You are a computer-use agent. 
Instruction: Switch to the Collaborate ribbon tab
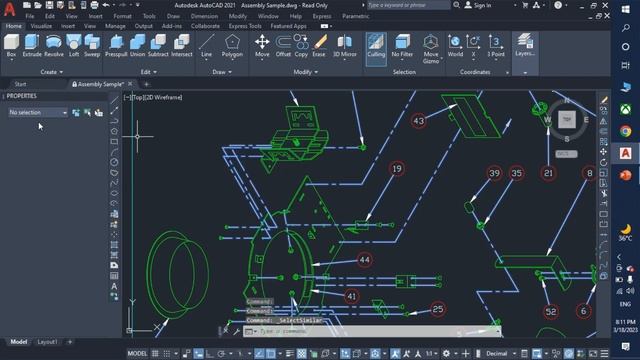click(x=205, y=26)
